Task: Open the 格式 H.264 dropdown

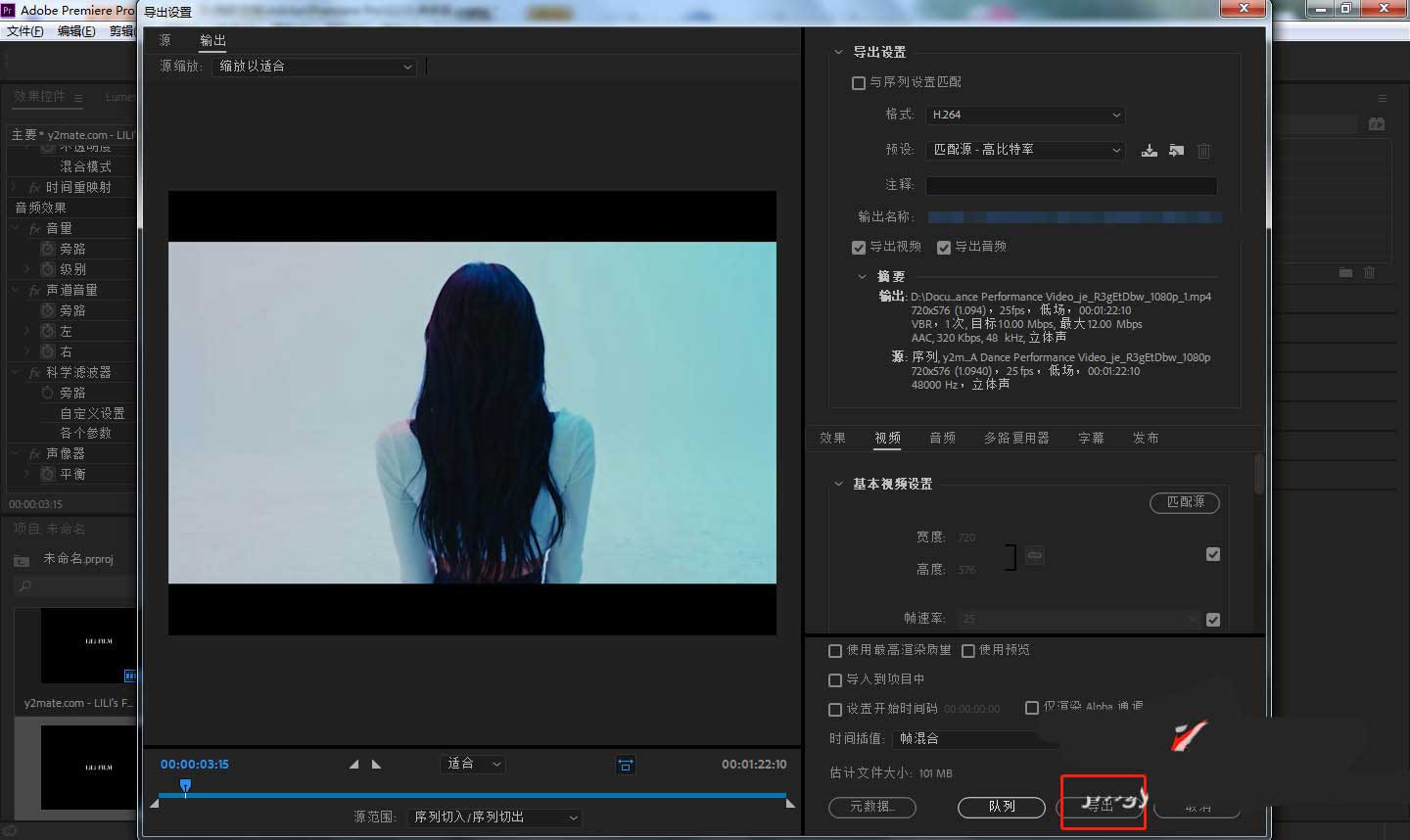Action: (x=1024, y=115)
